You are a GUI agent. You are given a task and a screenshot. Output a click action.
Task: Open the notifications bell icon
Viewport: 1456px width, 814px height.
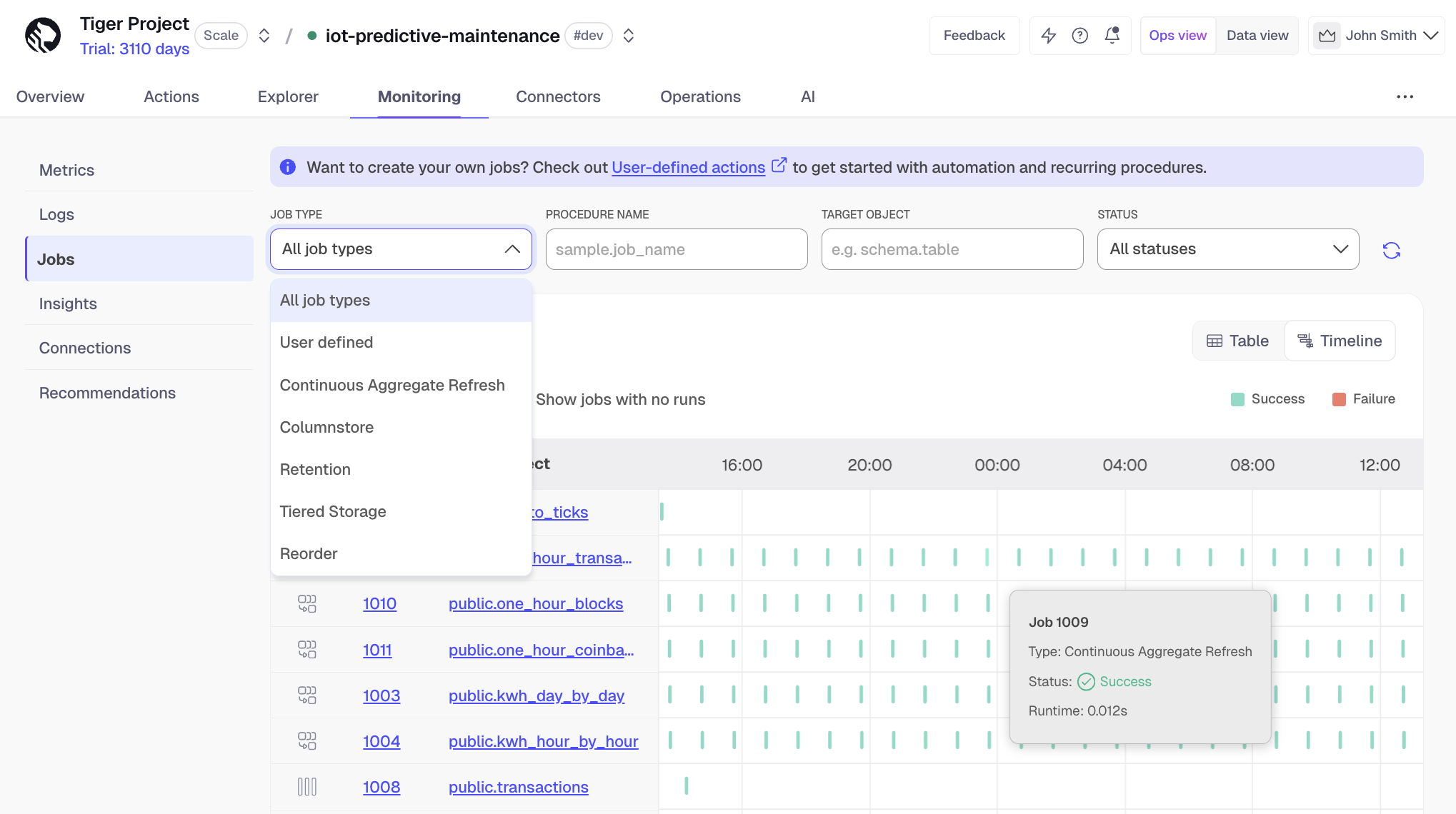click(1112, 36)
